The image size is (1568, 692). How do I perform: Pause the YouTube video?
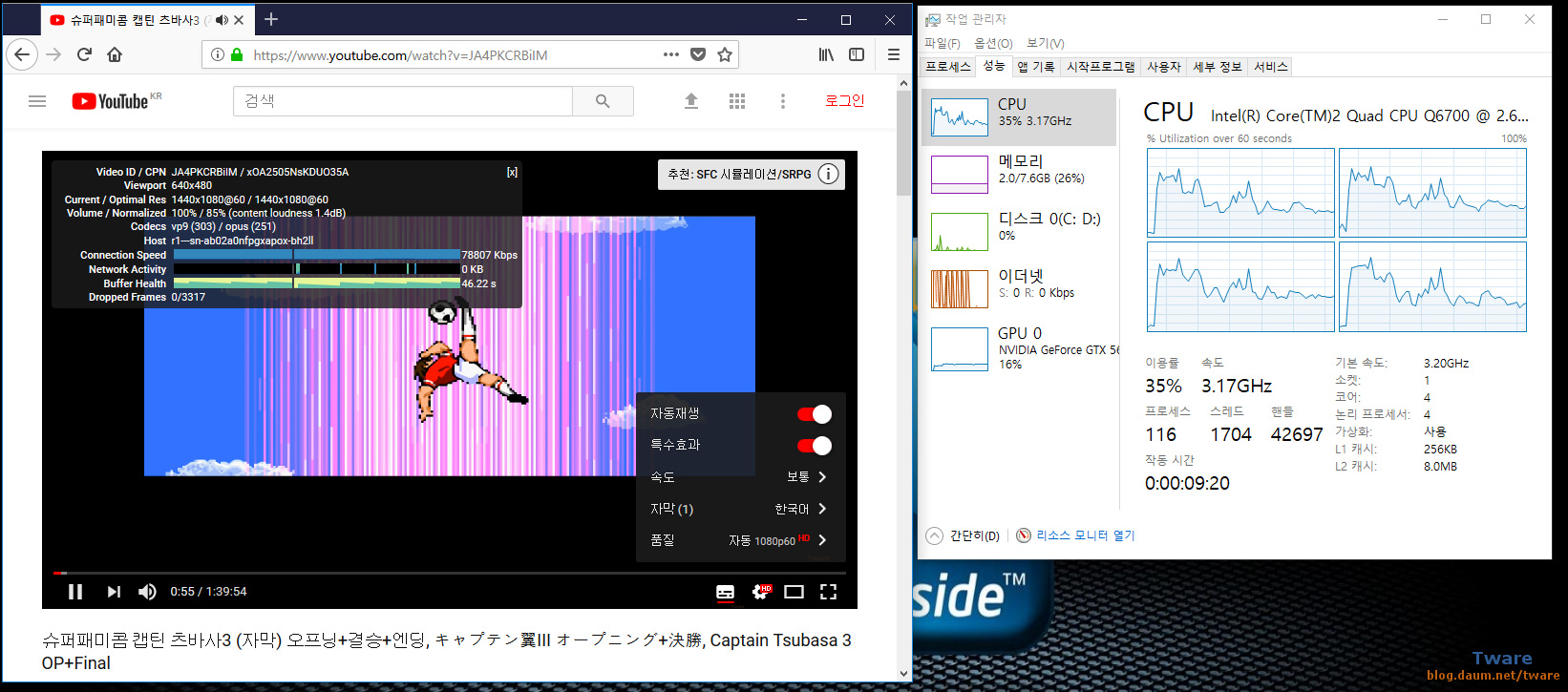click(x=75, y=592)
